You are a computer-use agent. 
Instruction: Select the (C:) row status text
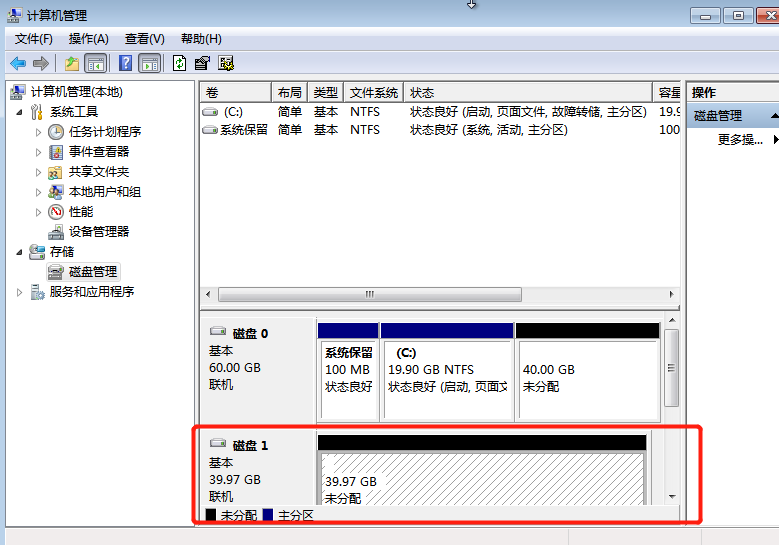pos(528,112)
